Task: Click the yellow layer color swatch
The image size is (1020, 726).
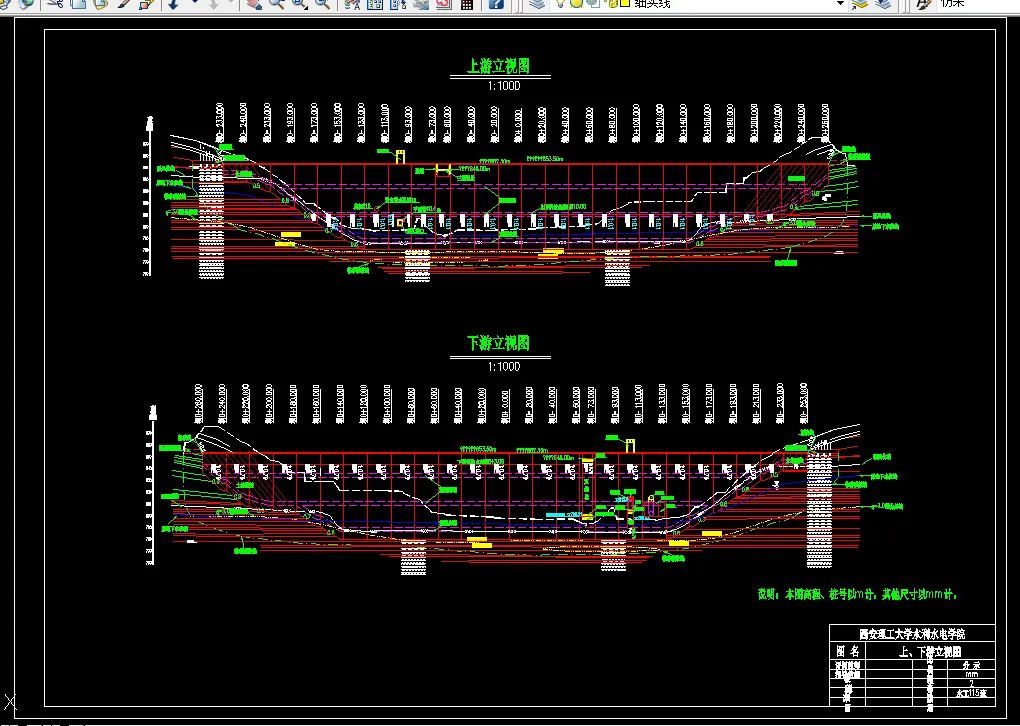Action: coord(624,3)
